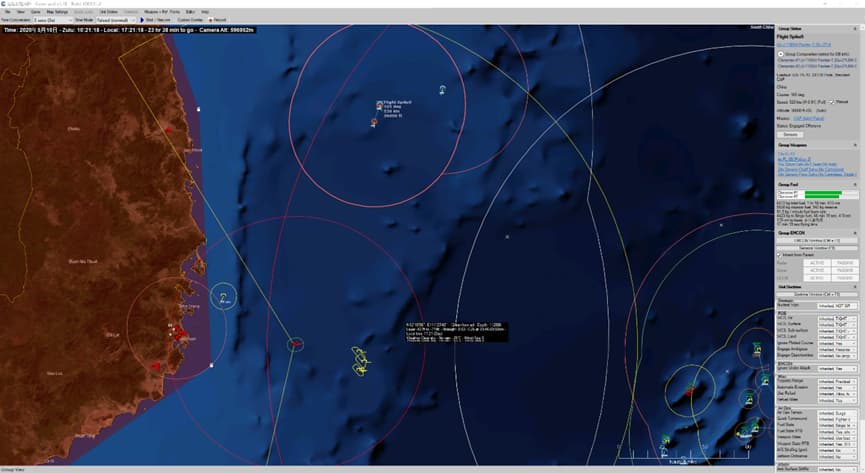Click the red facility near the northern coast
The width and height of the screenshot is (865, 473).
pyautogui.click(x=168, y=130)
